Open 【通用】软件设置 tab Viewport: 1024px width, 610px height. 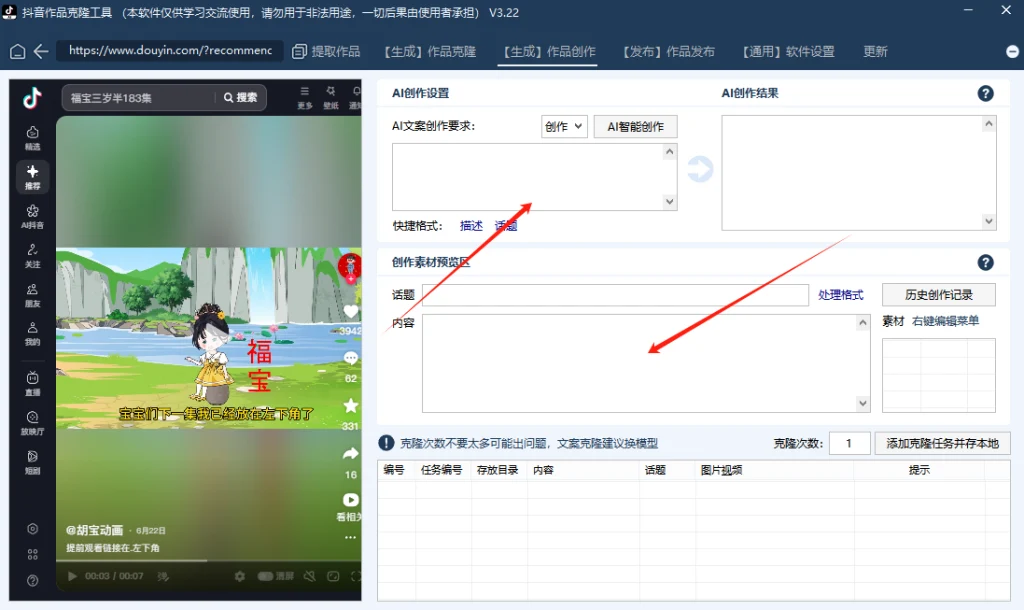[789, 52]
